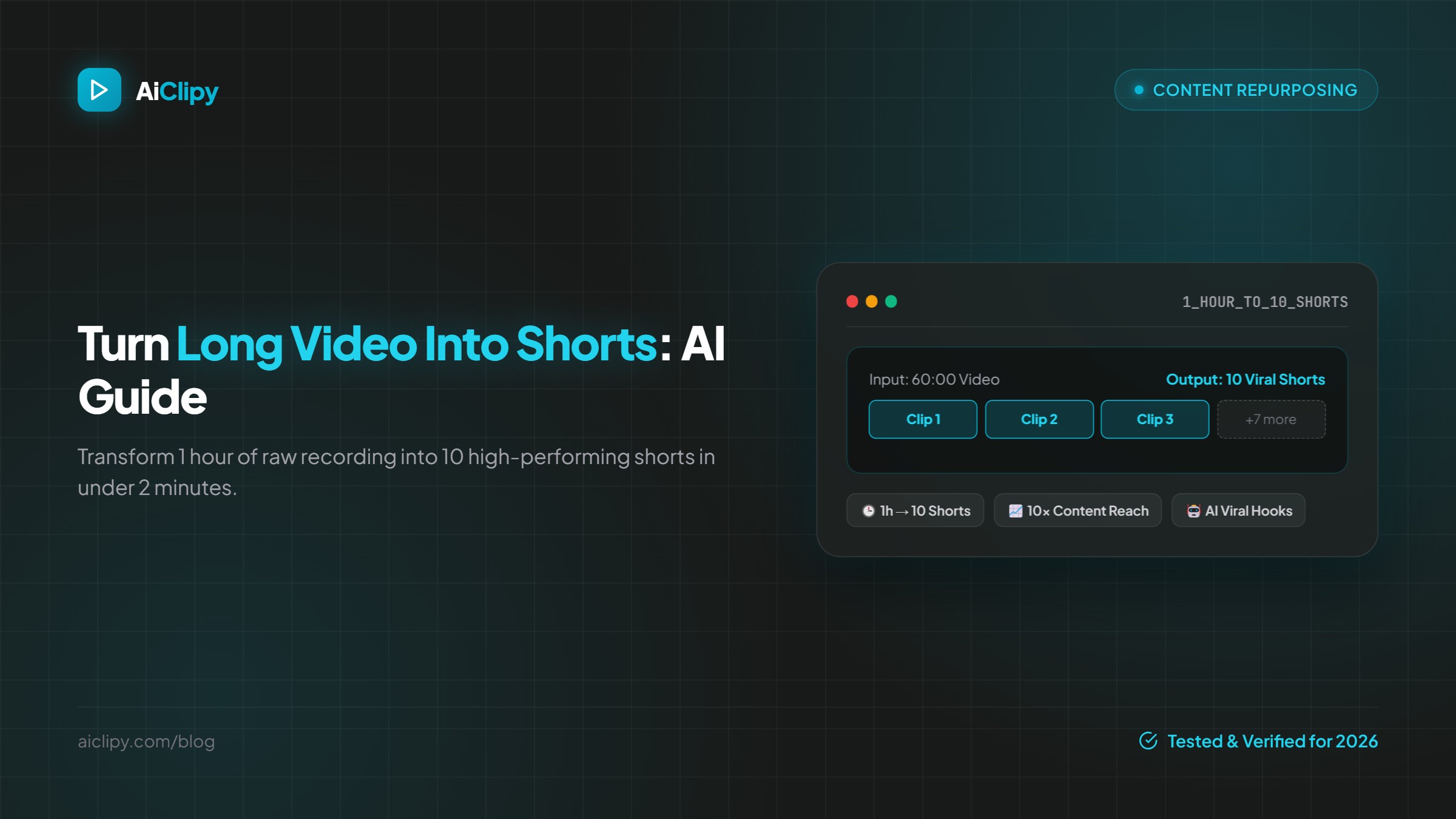
Task: Click the green window dot
Action: click(891, 302)
